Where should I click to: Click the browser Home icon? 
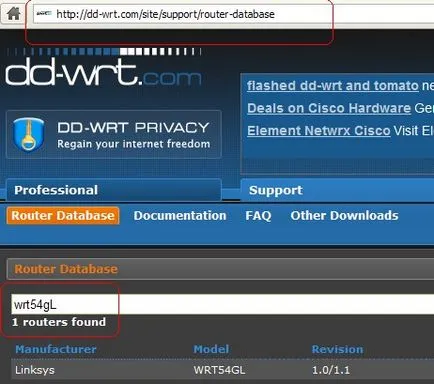[x=13, y=14]
